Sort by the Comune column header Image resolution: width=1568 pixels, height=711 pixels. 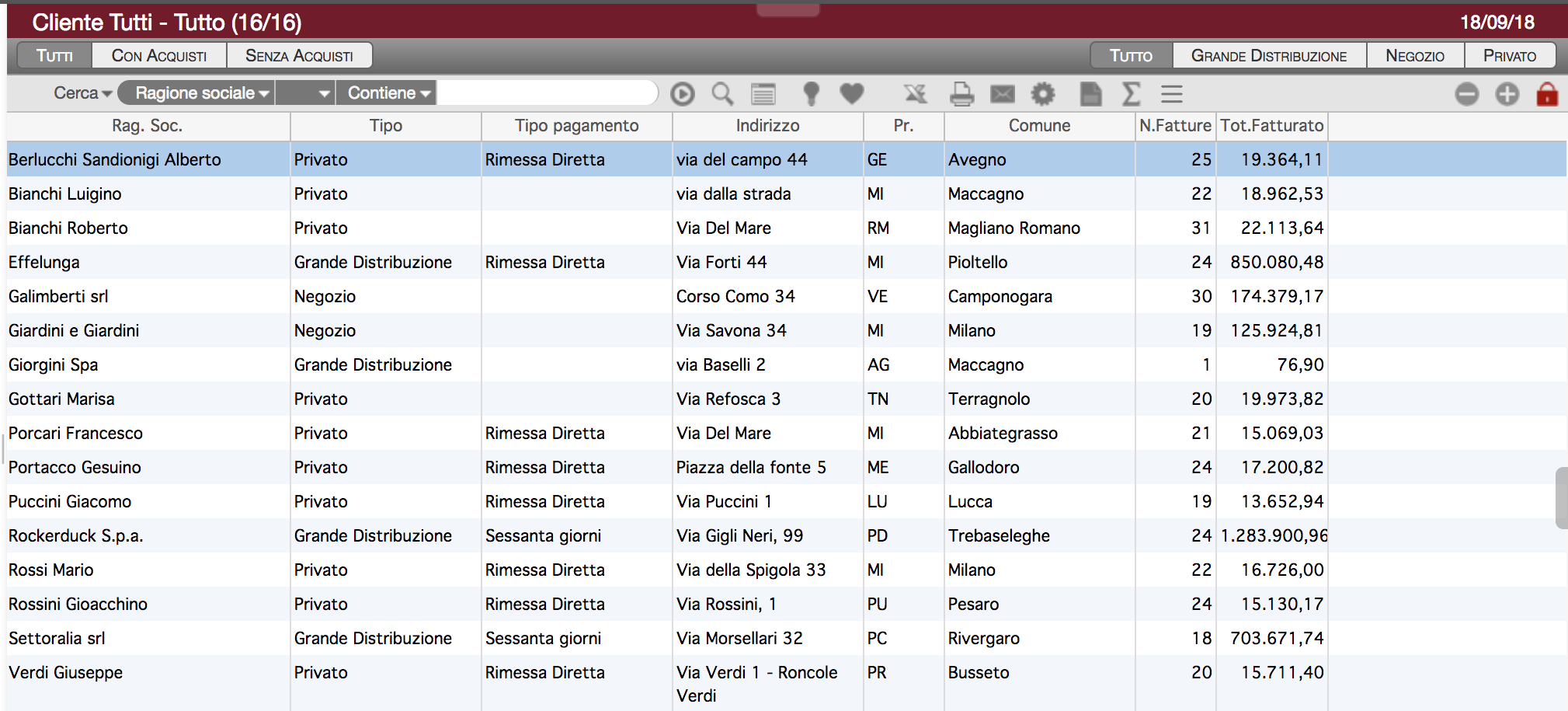coord(1040,126)
